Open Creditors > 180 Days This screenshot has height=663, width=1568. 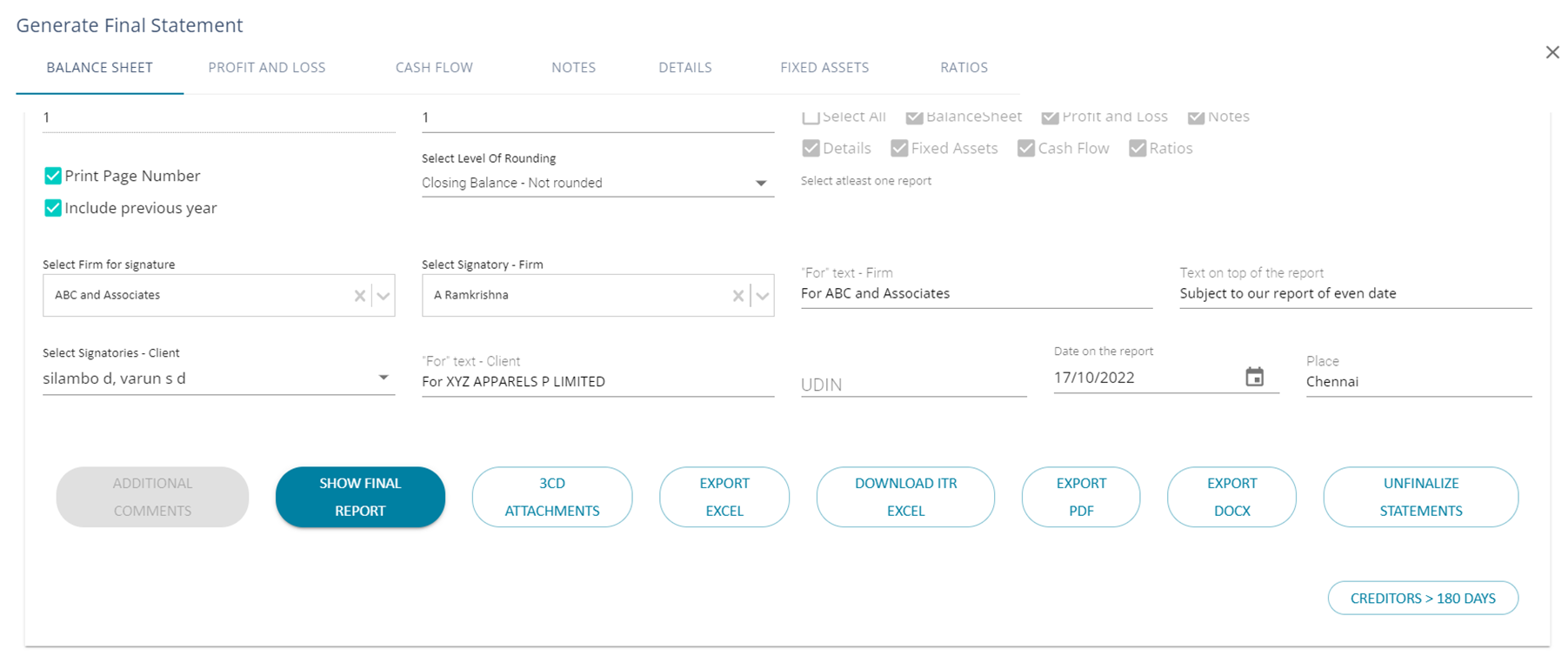[1423, 598]
